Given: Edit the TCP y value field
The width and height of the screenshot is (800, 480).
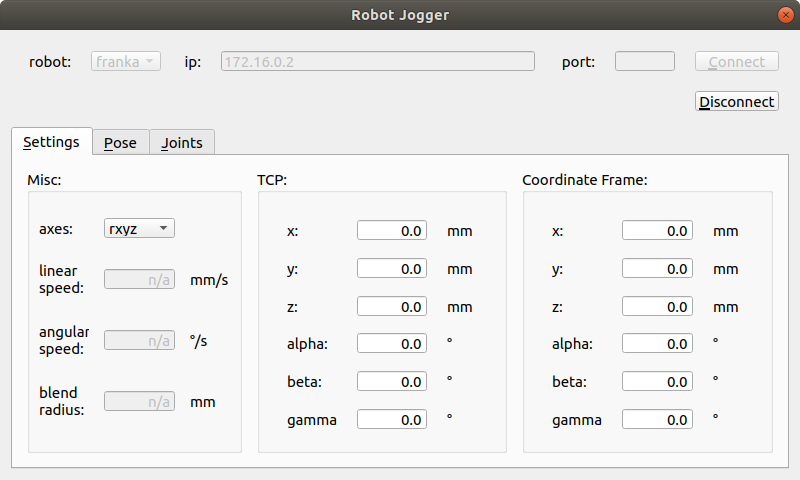Looking at the screenshot, I should pyautogui.click(x=392, y=268).
